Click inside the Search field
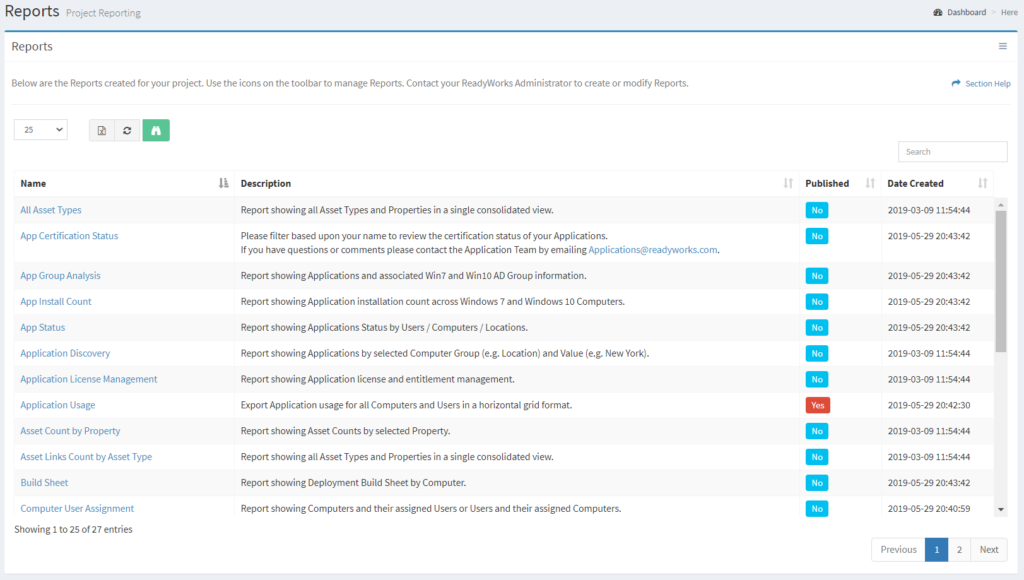The image size is (1024, 580). coord(952,151)
